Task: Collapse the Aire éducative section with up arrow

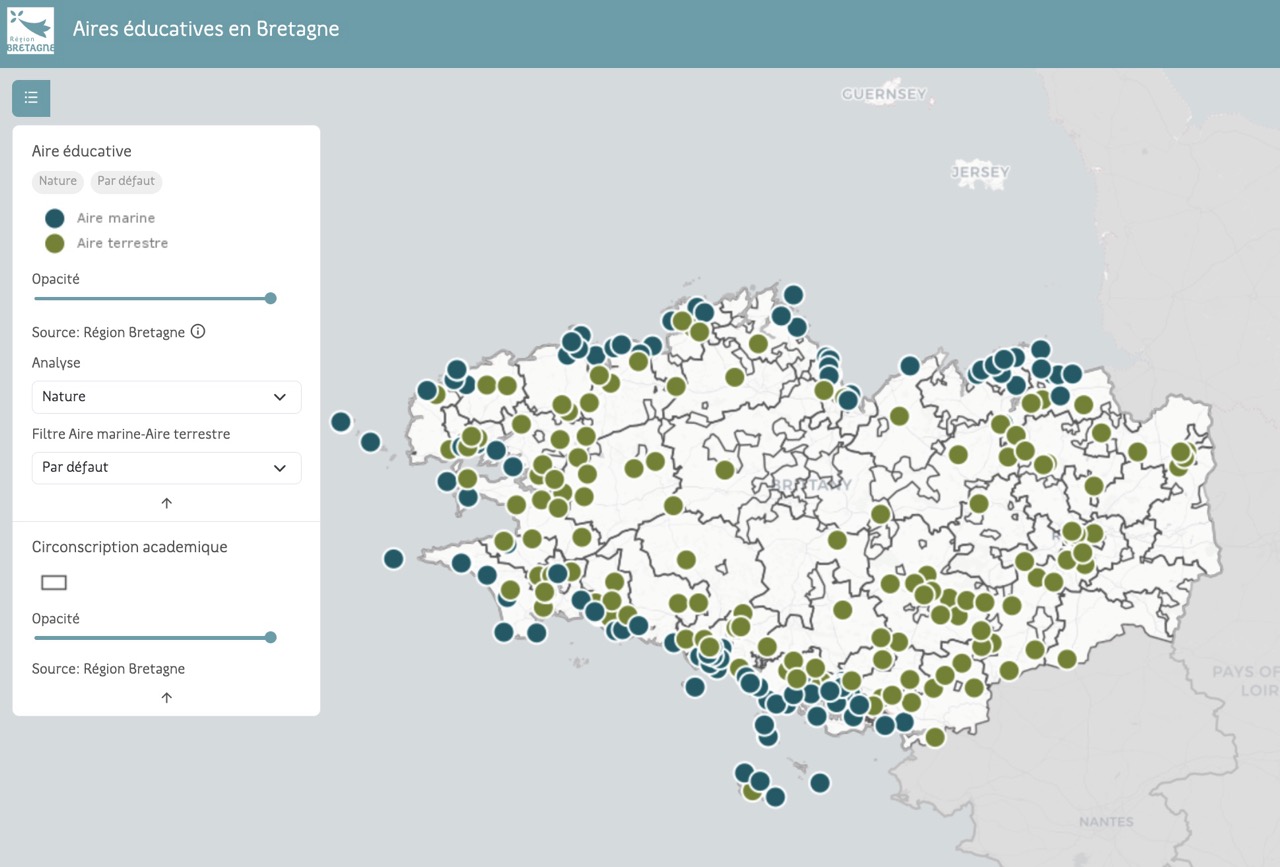Action: [x=166, y=503]
